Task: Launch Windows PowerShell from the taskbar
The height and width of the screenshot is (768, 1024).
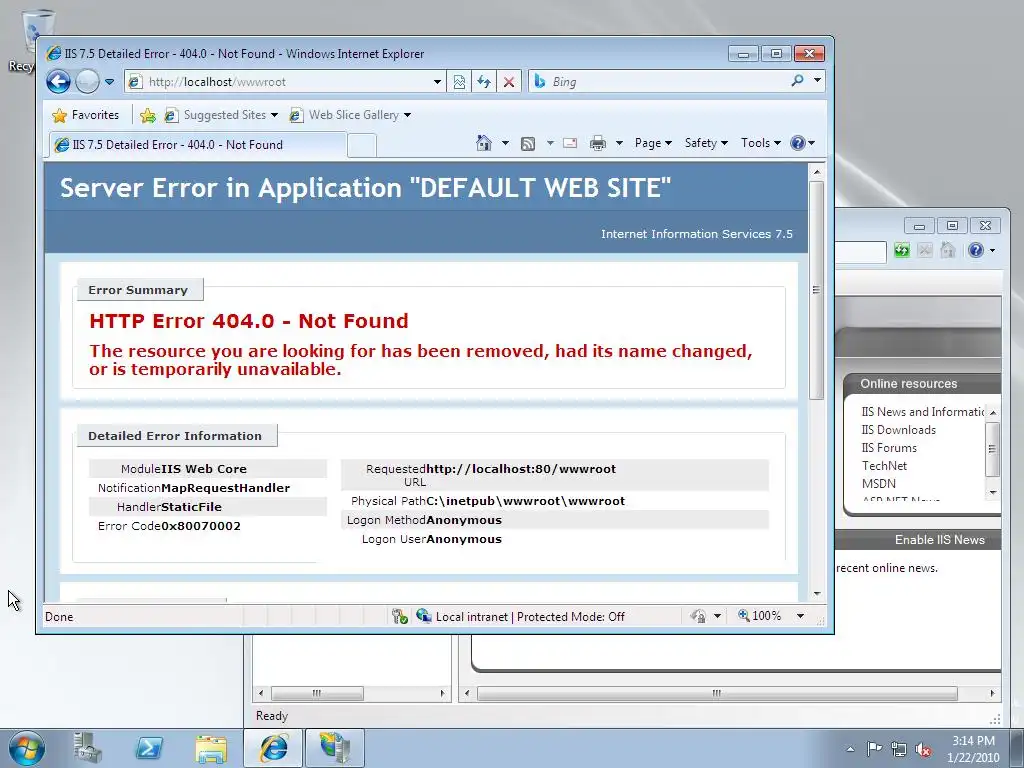Action: coord(148,748)
